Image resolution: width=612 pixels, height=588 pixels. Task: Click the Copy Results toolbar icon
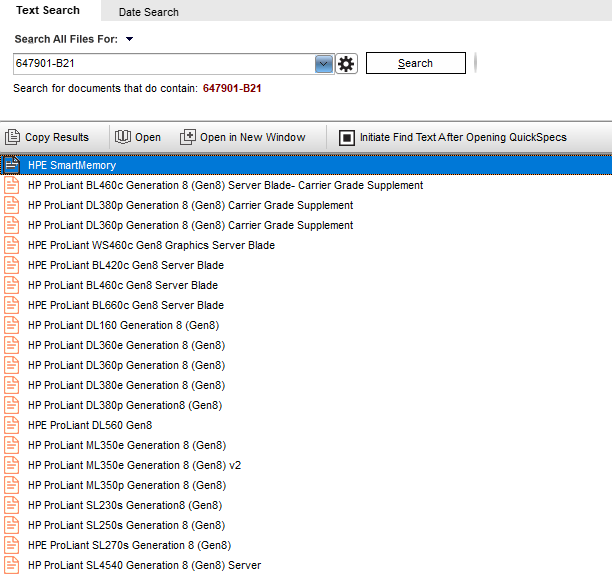[x=13, y=137]
